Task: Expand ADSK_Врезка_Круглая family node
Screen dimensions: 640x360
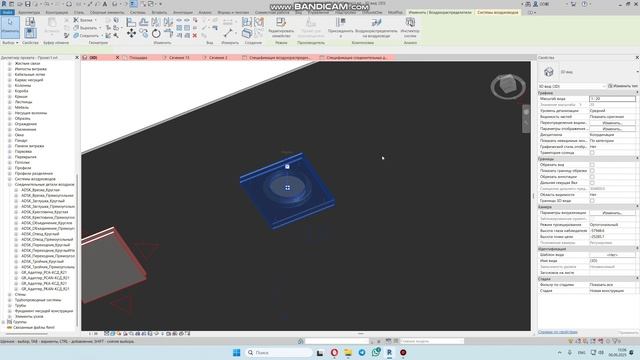Action: coord(16,190)
